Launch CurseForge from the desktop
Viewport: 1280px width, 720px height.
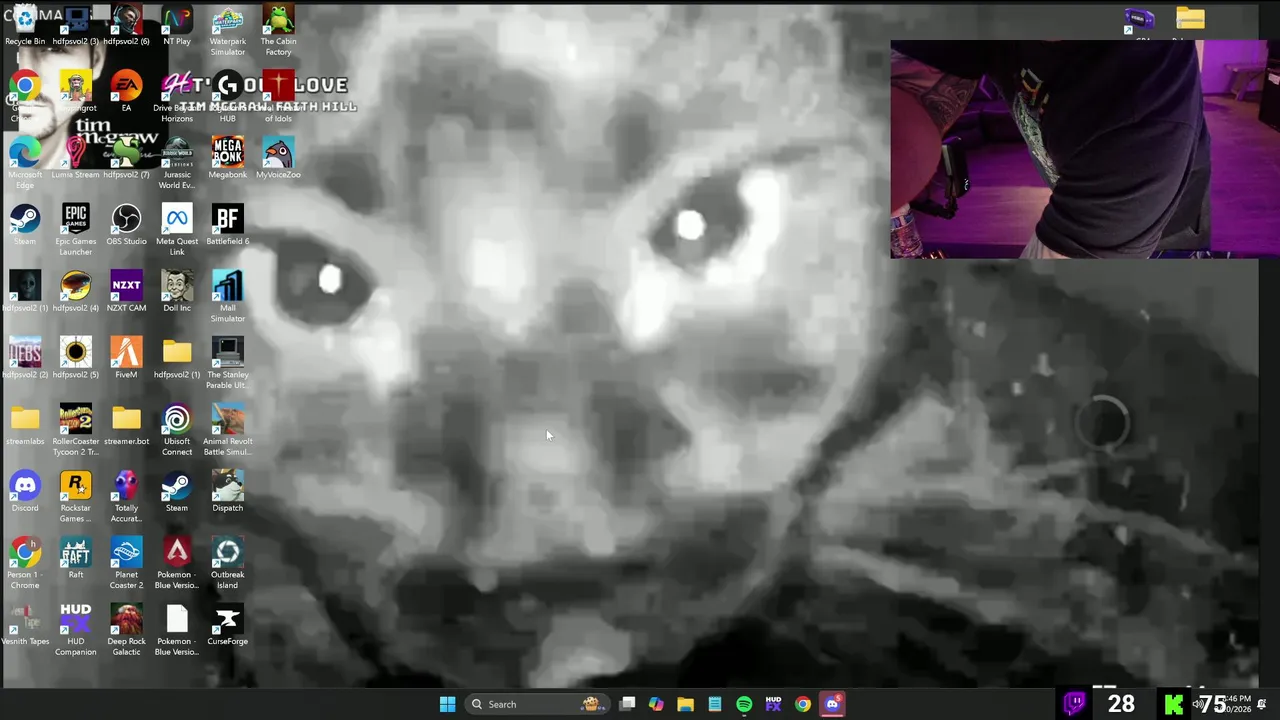click(x=227, y=625)
